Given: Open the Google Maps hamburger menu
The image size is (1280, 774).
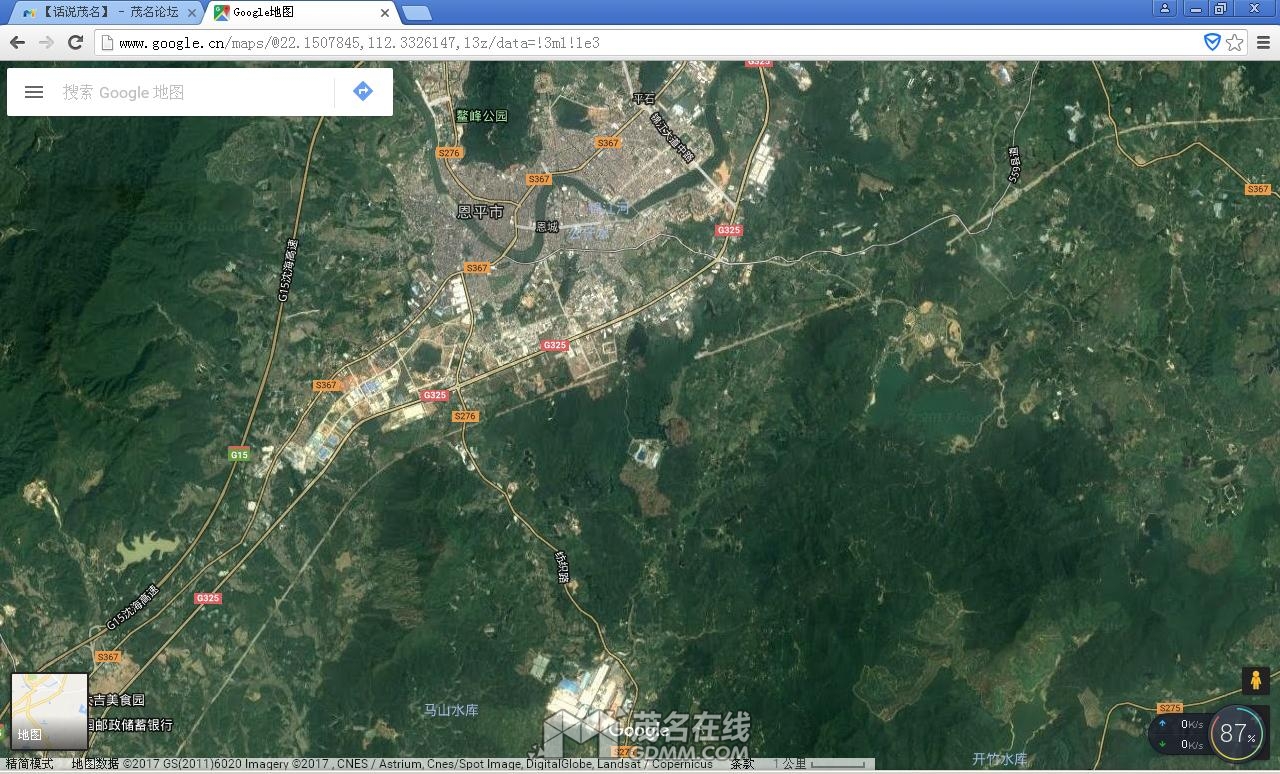Looking at the screenshot, I should [34, 92].
